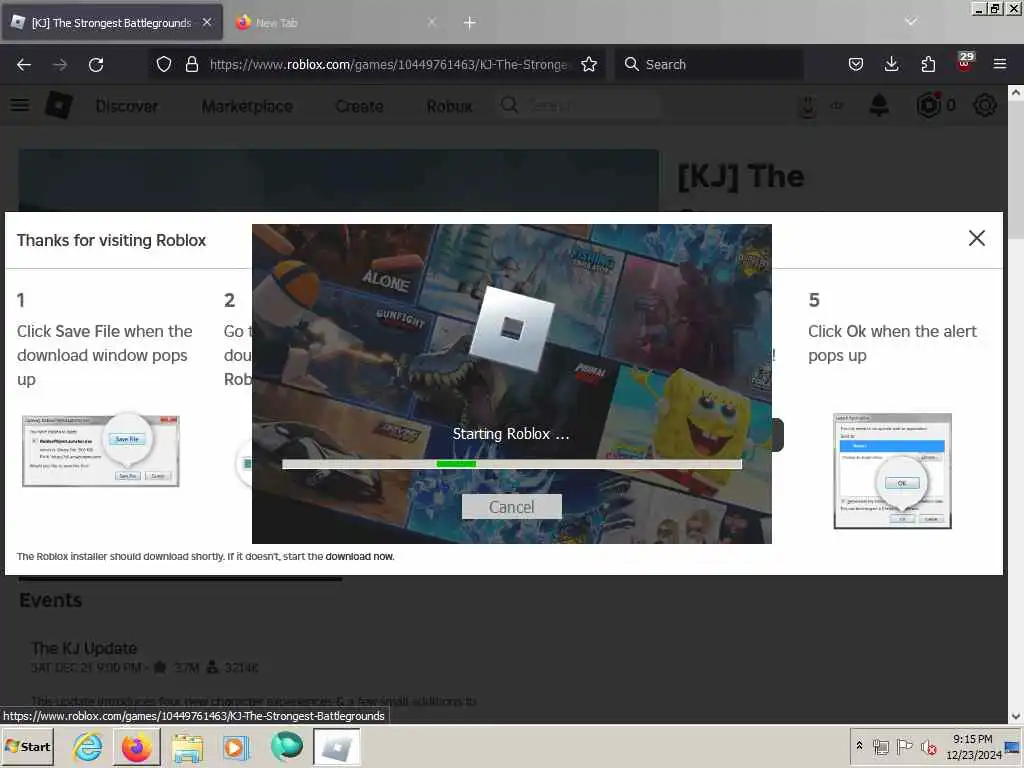The image size is (1024, 768).
Task: Cancel the Starting Roblox launcher
Action: point(512,507)
